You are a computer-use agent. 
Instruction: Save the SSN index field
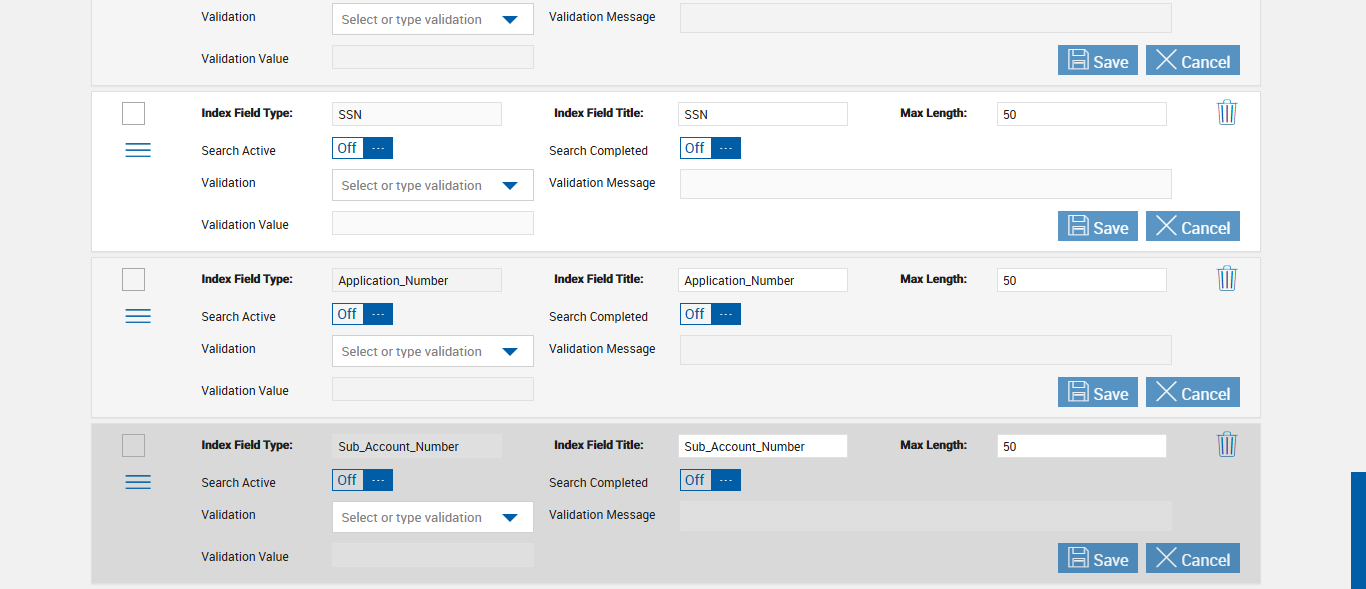(x=1097, y=226)
